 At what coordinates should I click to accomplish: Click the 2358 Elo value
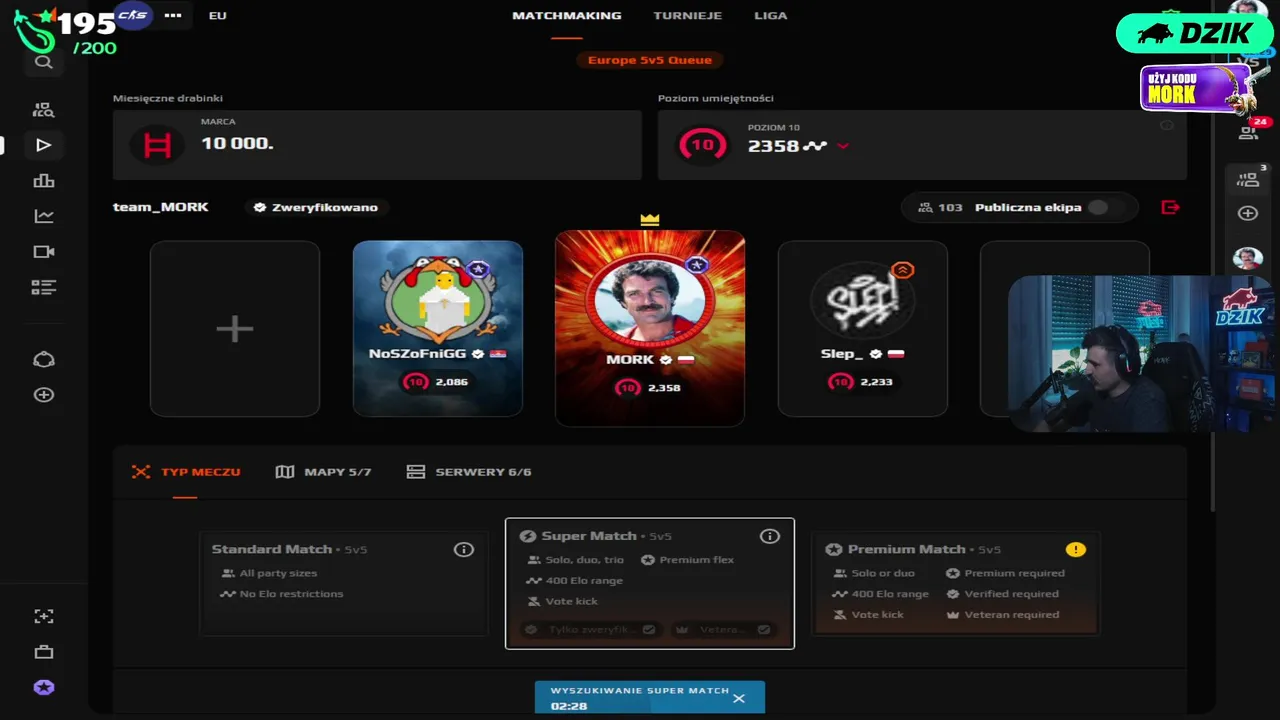773,146
